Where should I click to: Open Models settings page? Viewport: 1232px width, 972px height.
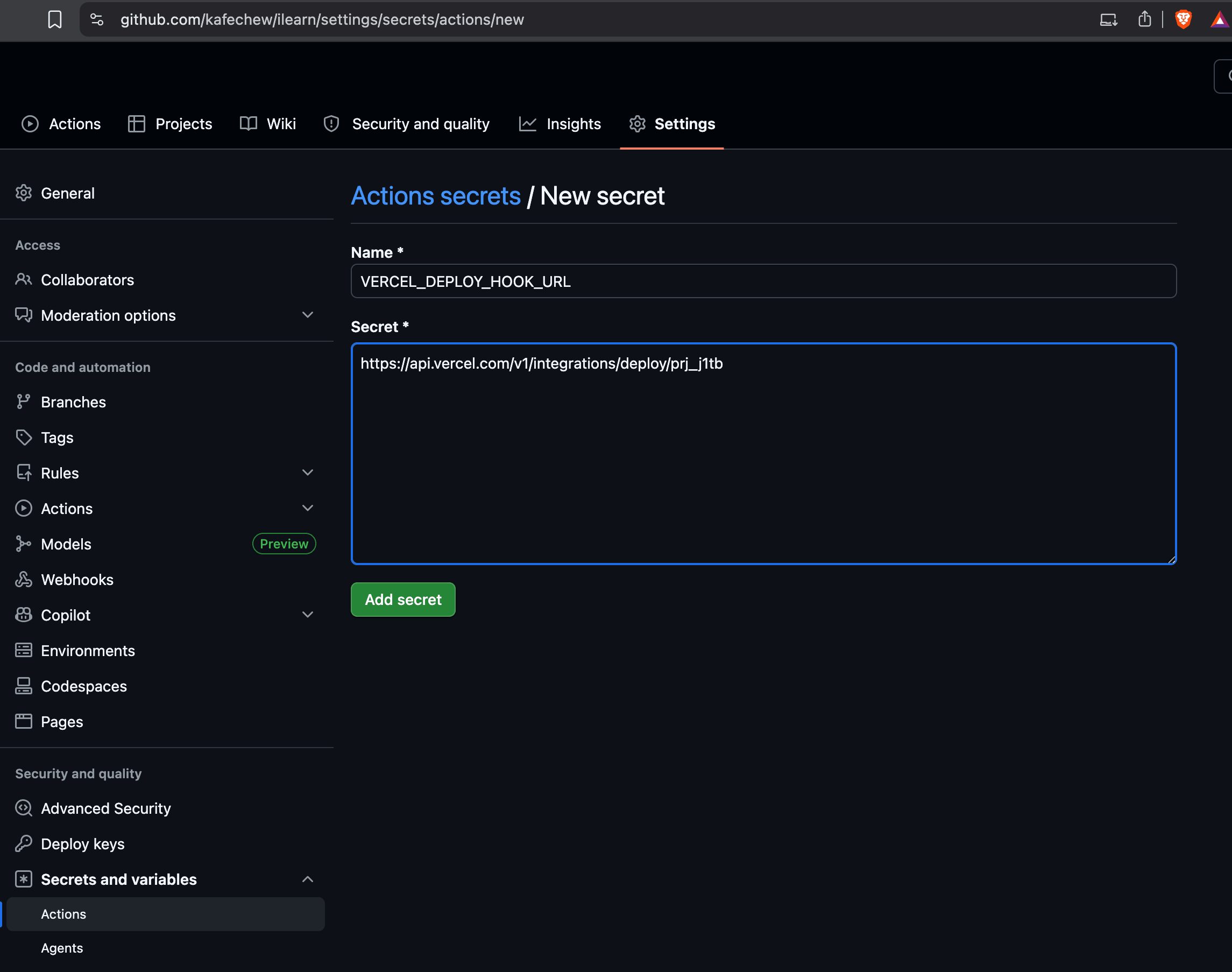pyautogui.click(x=66, y=544)
